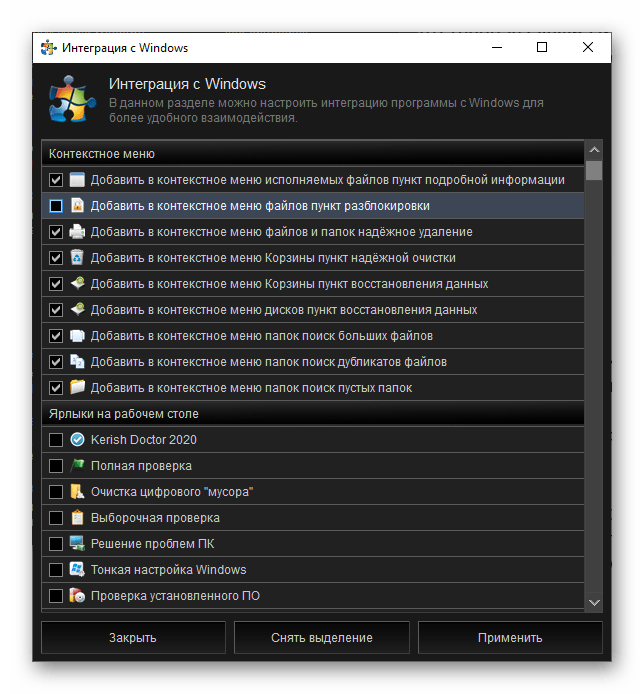
Task: Click the recovery icon in дисков восстановления row
Action: [77, 310]
